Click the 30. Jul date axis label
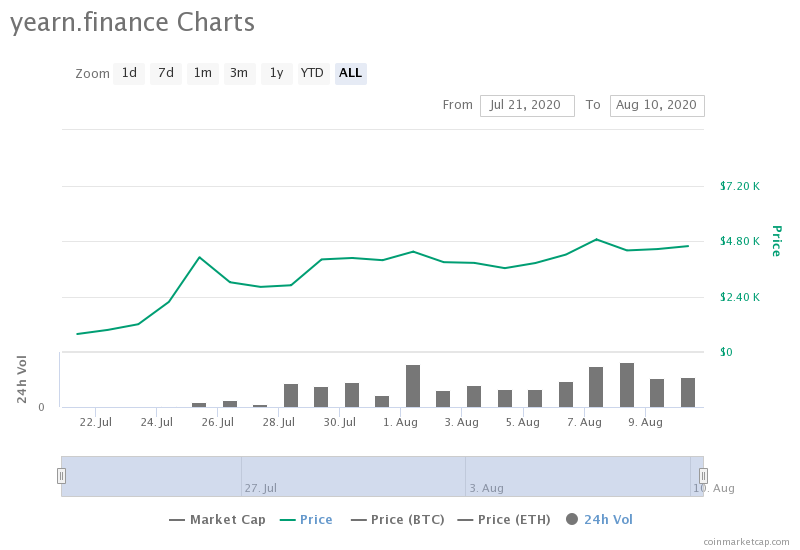This screenshot has height=550, width=800. 340,422
